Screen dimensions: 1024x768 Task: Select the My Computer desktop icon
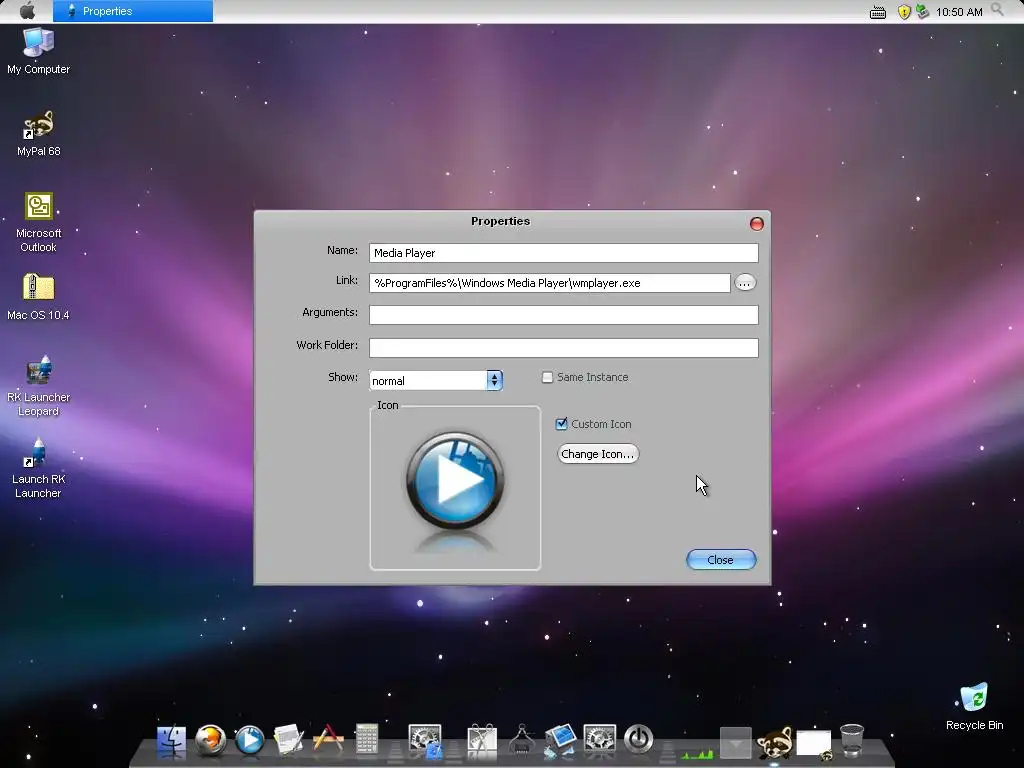(x=39, y=51)
